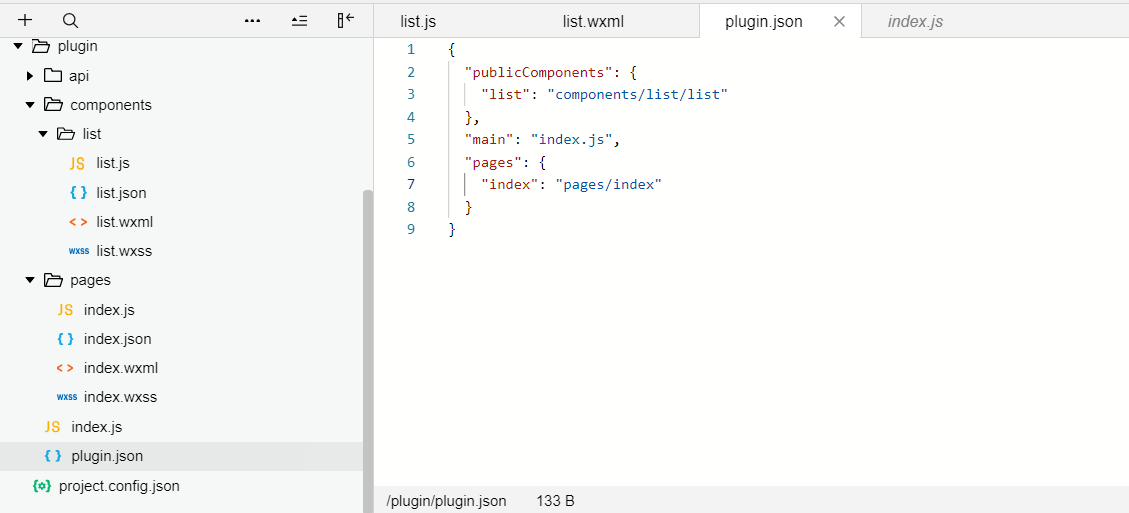This screenshot has width=1129, height=513.
Task: Collapse the plugin folder
Action: (x=19, y=46)
